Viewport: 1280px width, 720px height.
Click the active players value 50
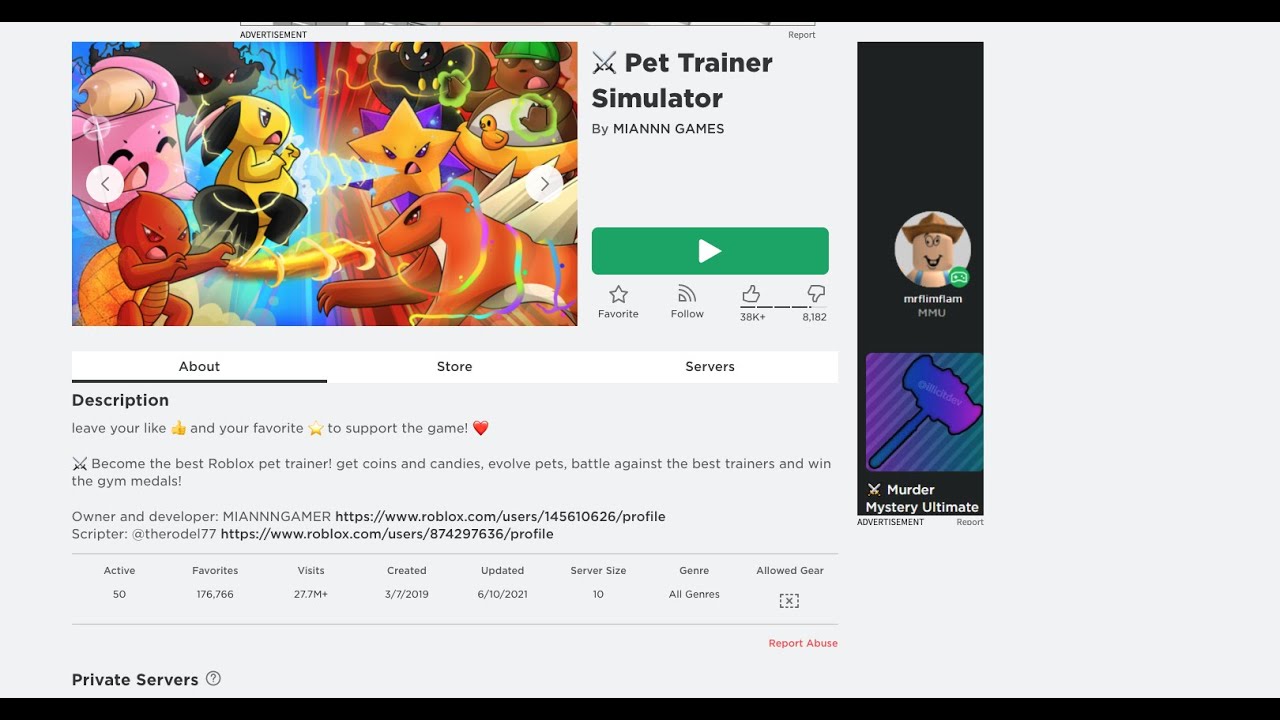[119, 594]
